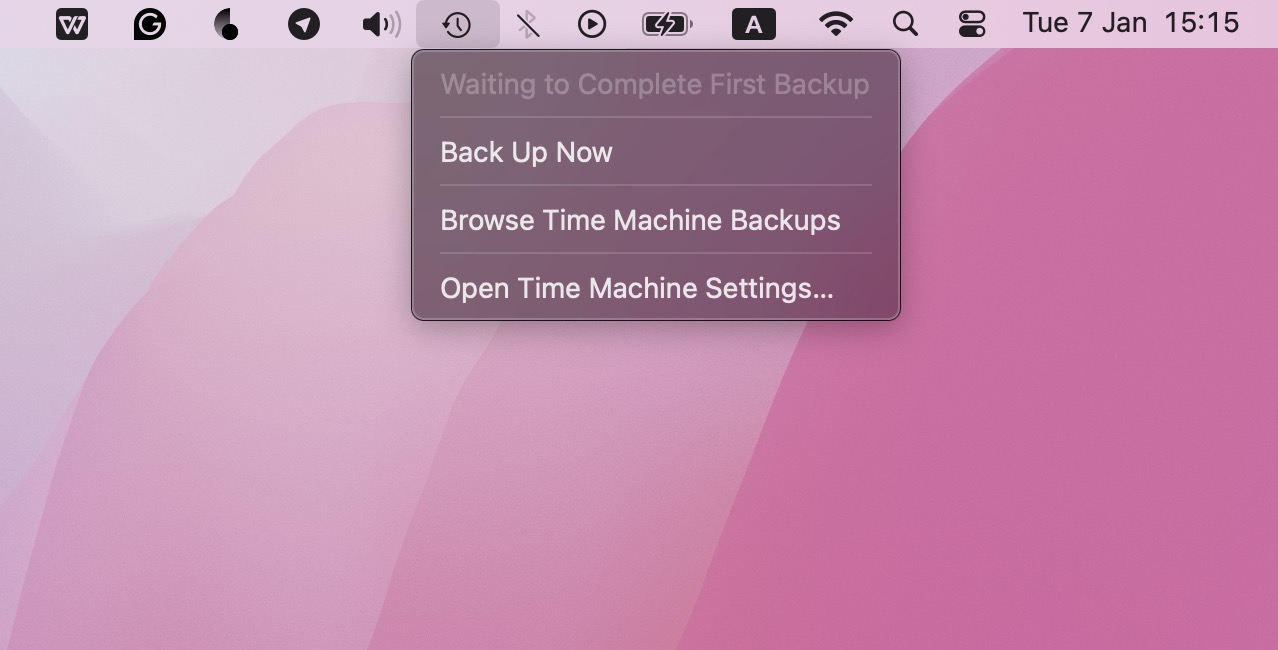The image size is (1278, 650).
Task: Click the Grammarly menu bar icon
Action: pos(150,24)
